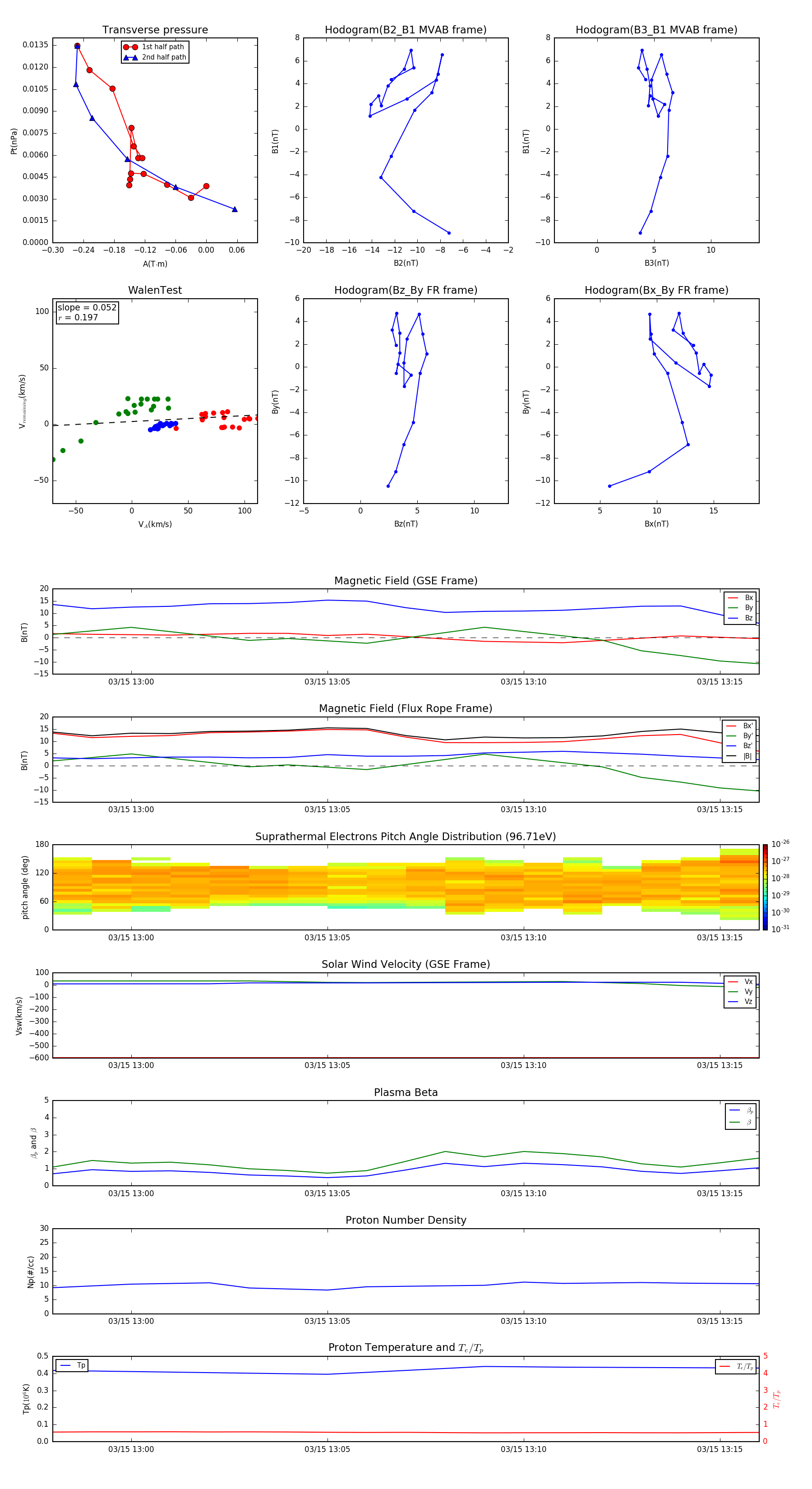The image size is (812, 1489).
Task: Click the 'Hodogram(Bx_By FR frame)' title
Action: (x=656, y=290)
